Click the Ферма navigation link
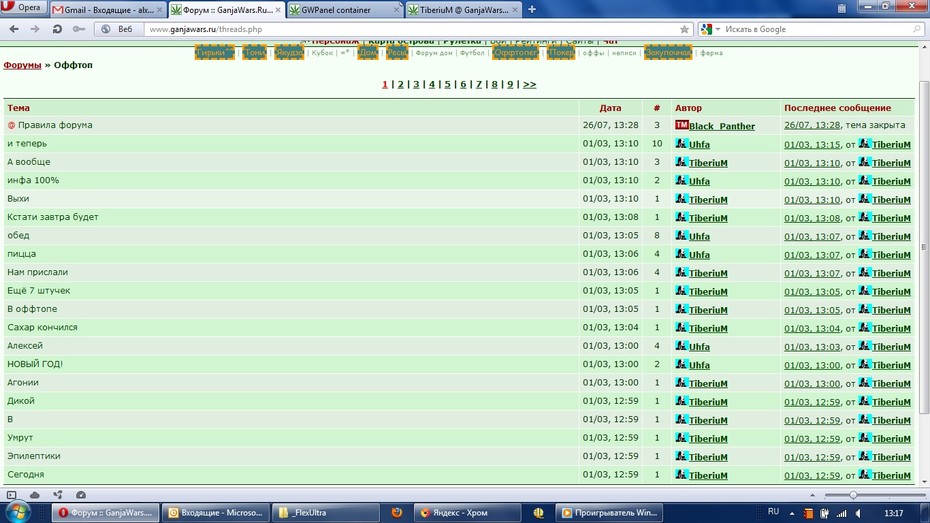930x523 pixels. (x=711, y=53)
